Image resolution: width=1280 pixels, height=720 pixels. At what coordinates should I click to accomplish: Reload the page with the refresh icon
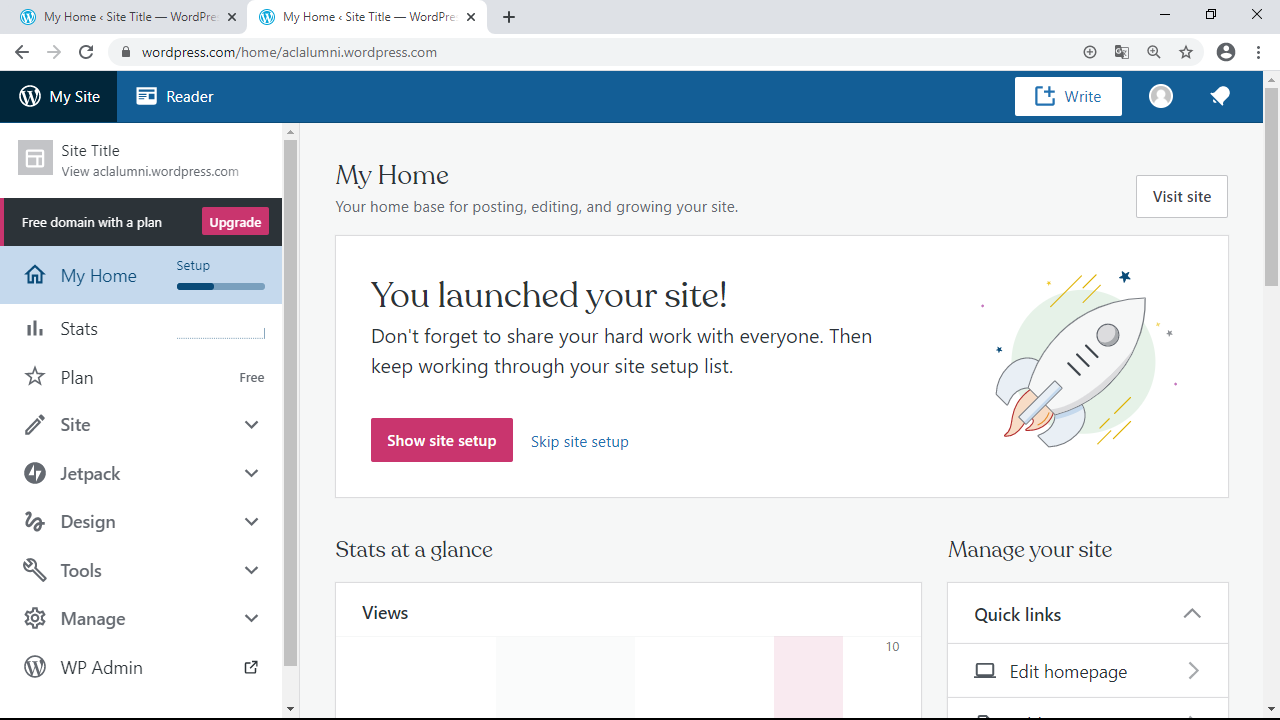pyautogui.click(x=86, y=52)
